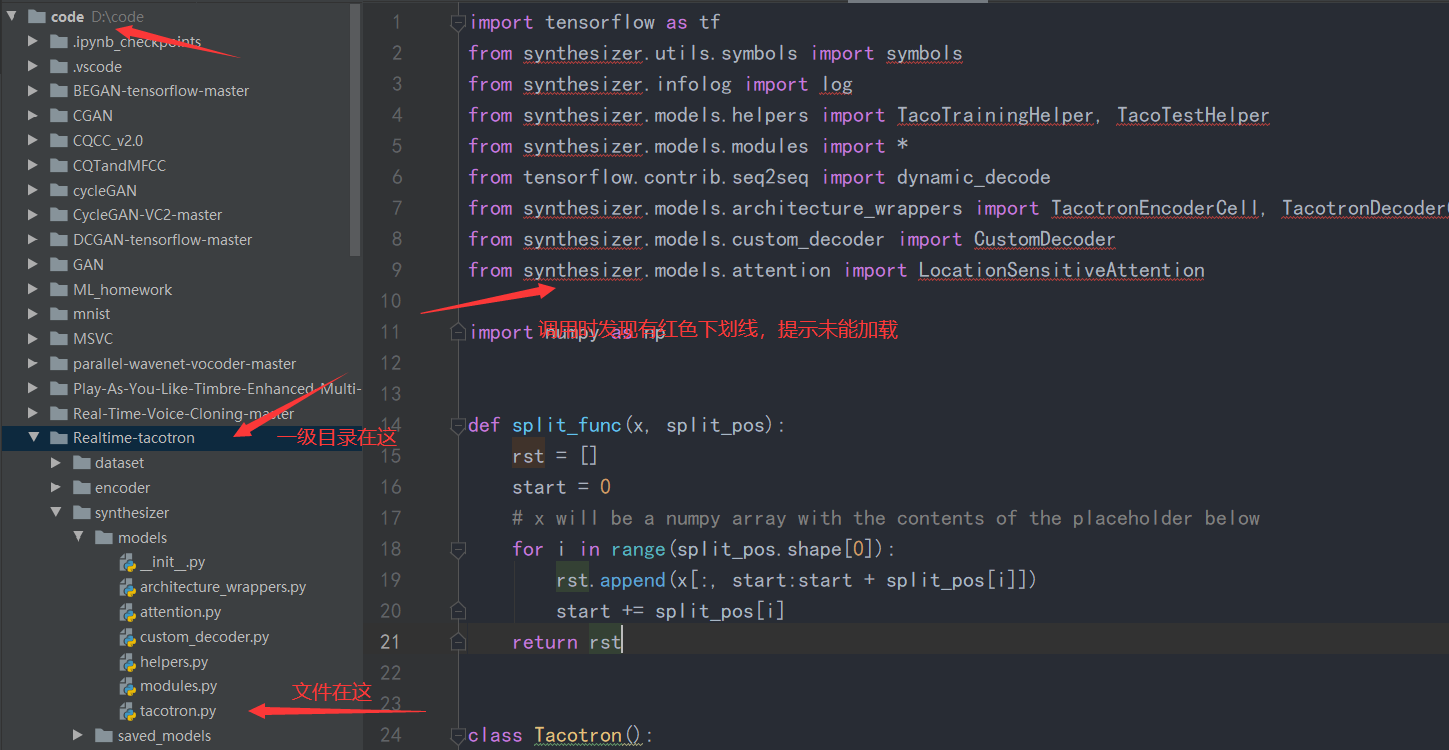Click the attention.py Python file icon

(x=127, y=612)
